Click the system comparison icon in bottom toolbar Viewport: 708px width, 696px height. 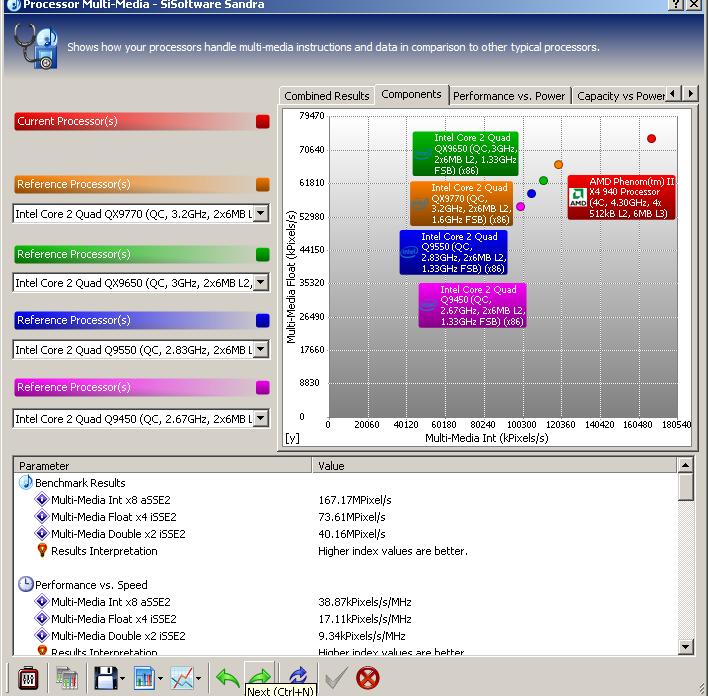click(x=67, y=678)
